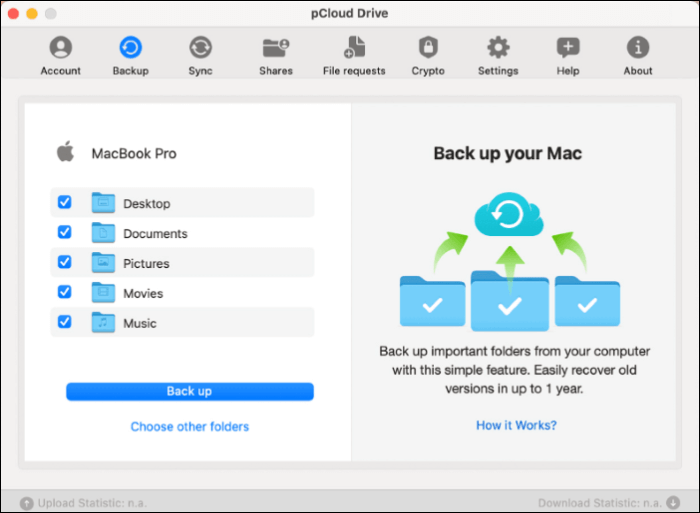Close the pCloud Drive window

coord(13,14)
